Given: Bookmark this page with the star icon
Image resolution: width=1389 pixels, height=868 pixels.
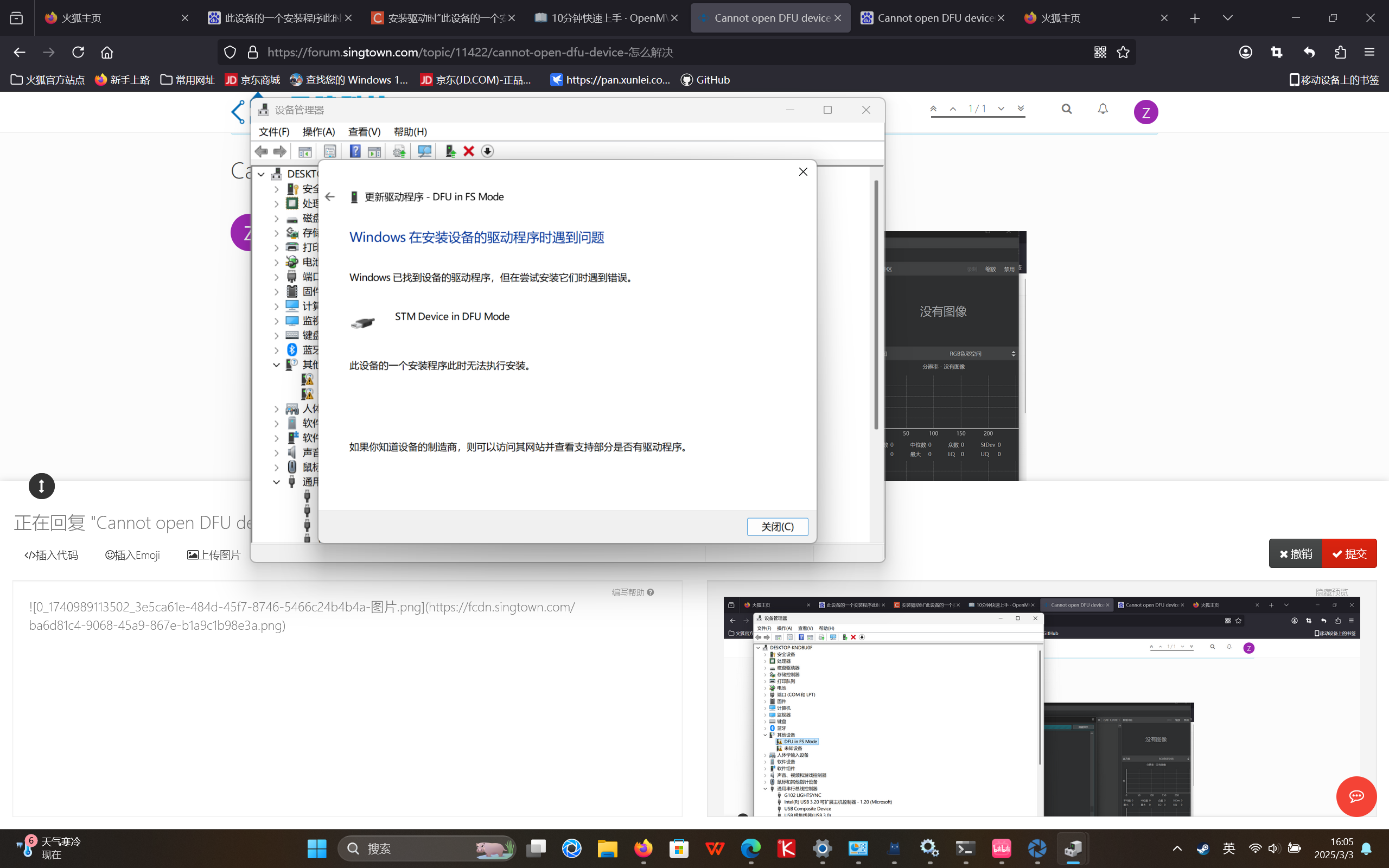Looking at the screenshot, I should click(1123, 52).
